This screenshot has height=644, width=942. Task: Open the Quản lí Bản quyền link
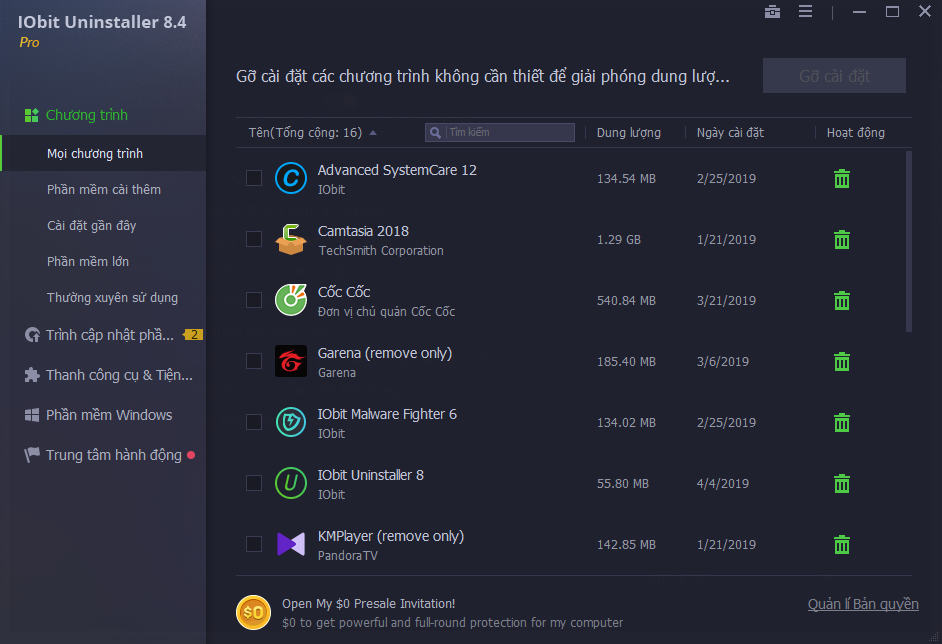(862, 604)
